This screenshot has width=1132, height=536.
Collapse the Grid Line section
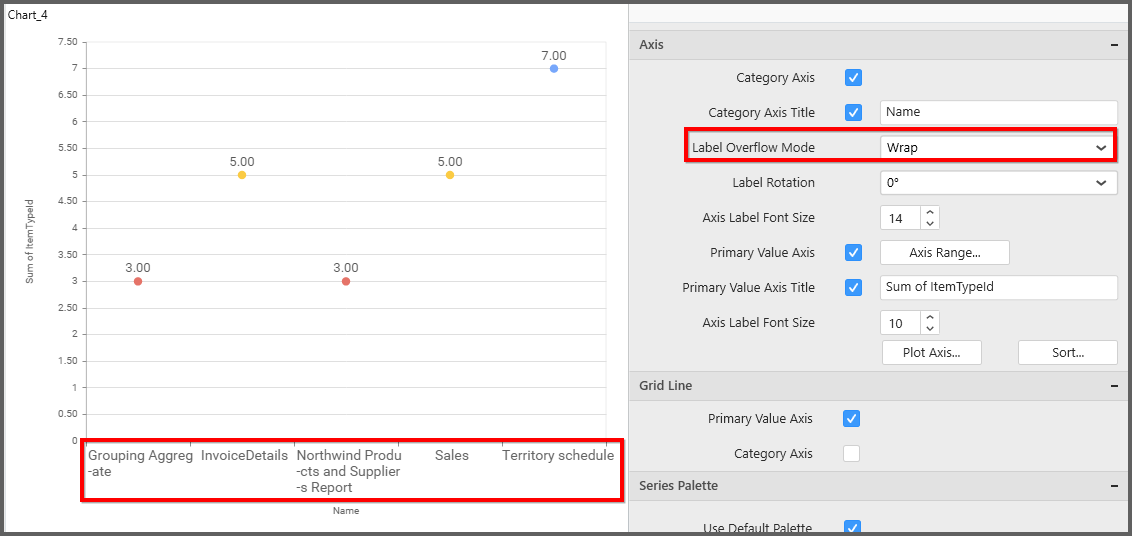tap(1113, 386)
